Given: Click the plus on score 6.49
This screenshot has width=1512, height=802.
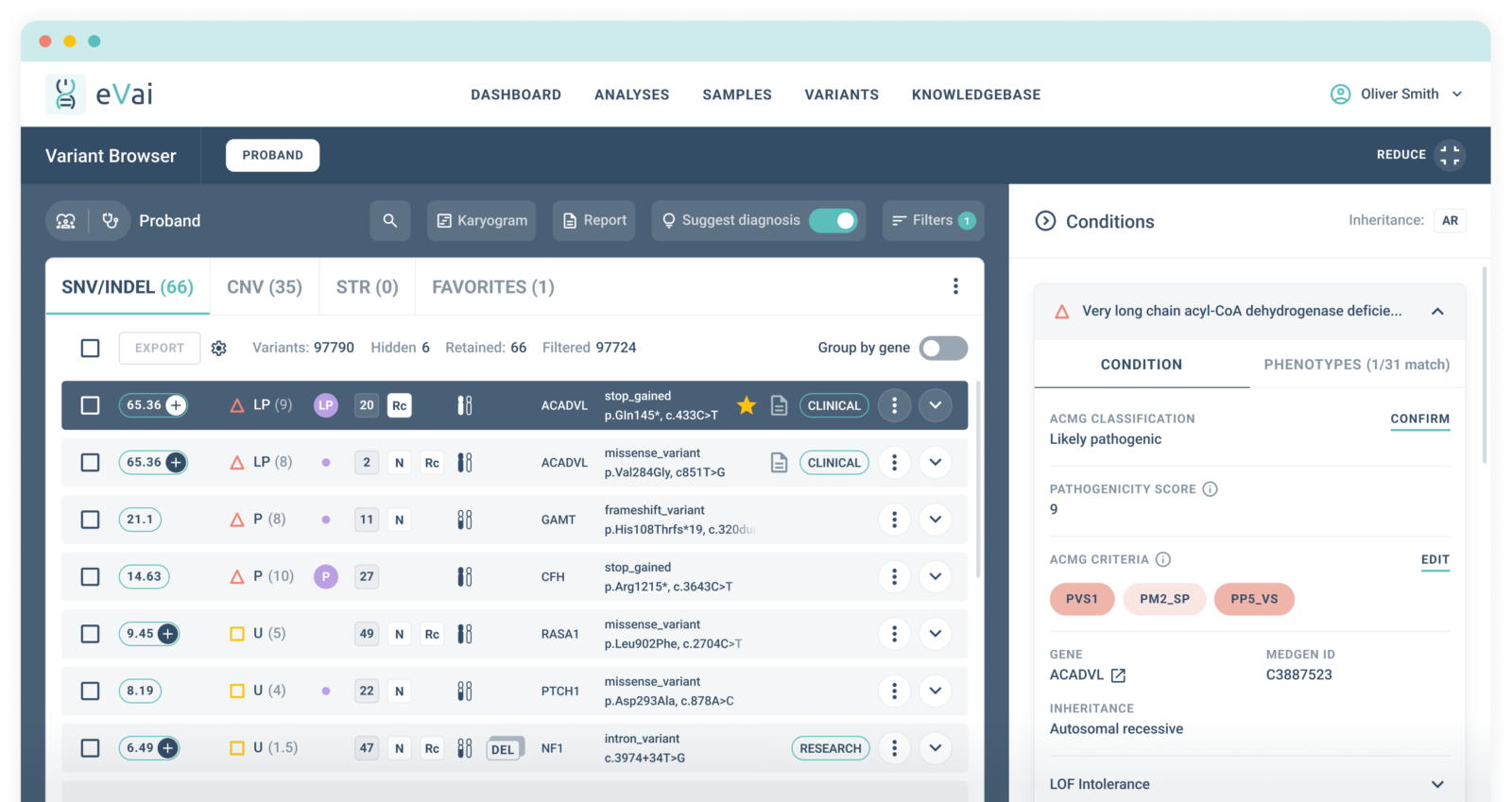Looking at the screenshot, I should pos(167,748).
